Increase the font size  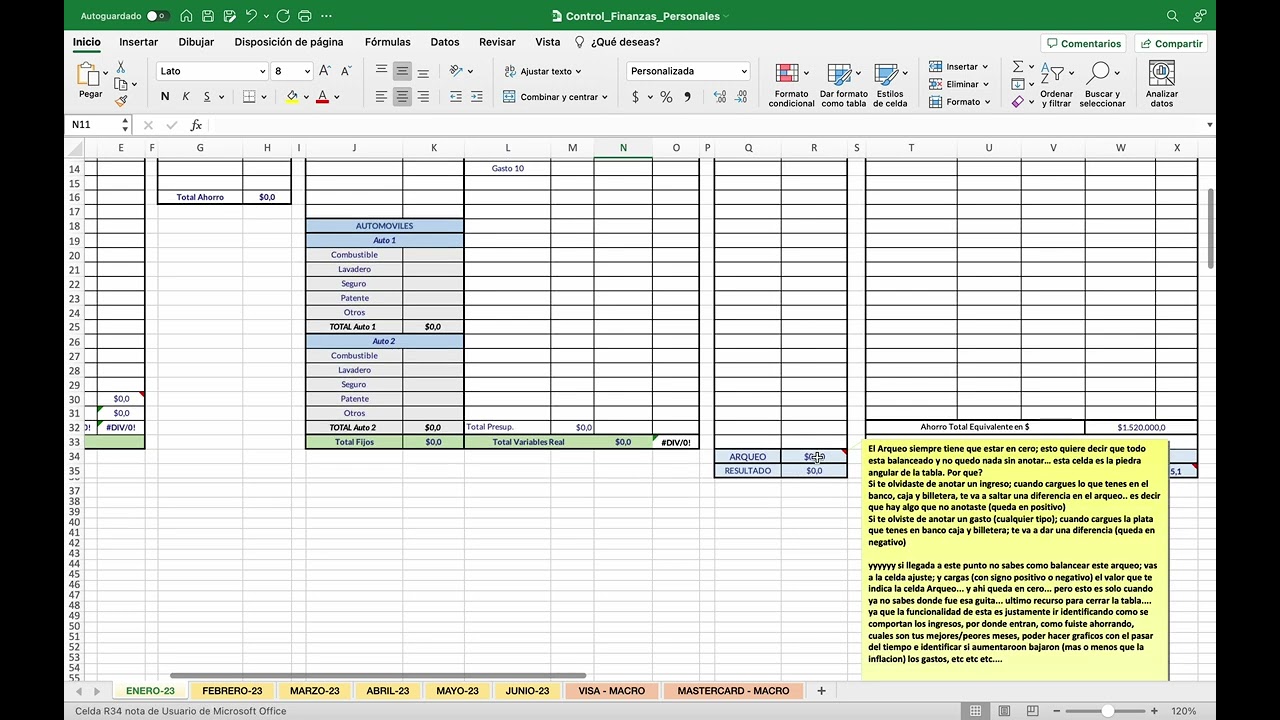[325, 71]
